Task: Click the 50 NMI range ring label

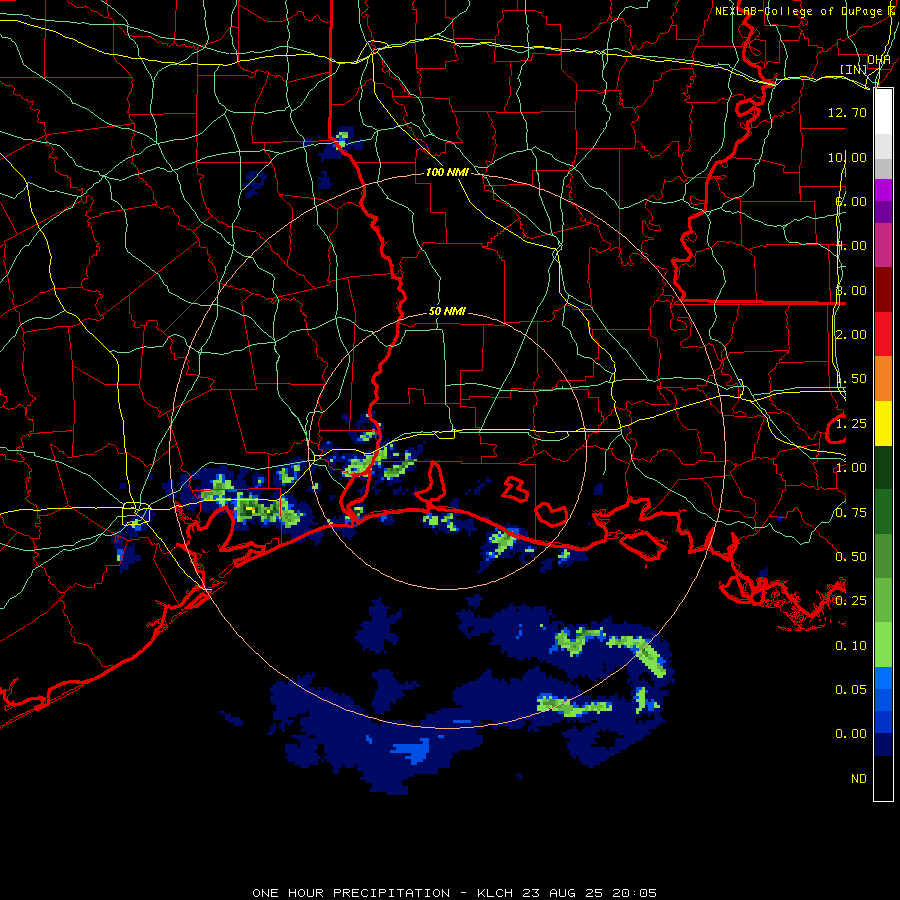Action: click(x=447, y=311)
